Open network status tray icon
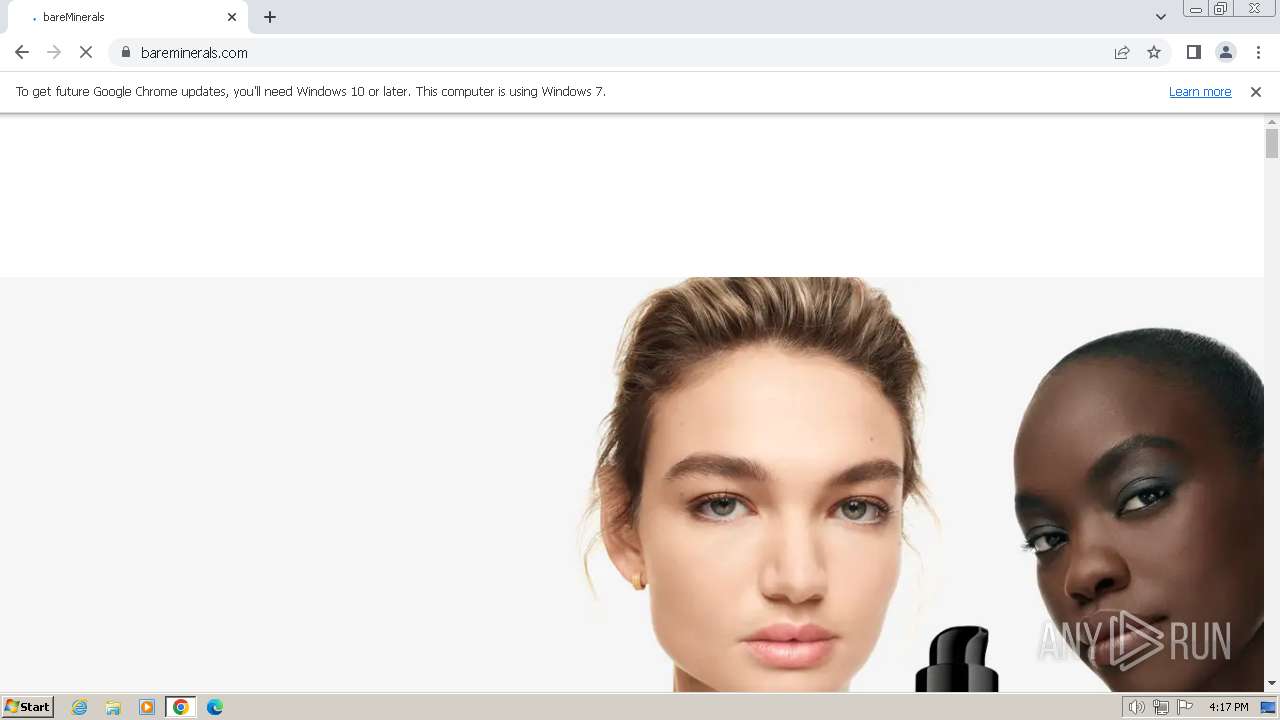Viewport: 1280px width, 720px height. [1161, 707]
